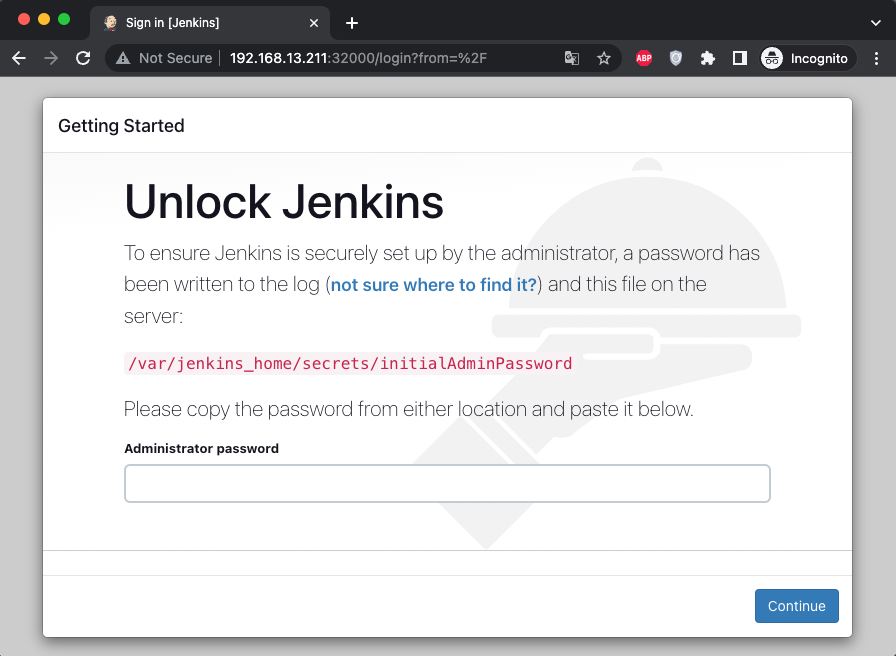Reload the Jenkins login page
The image size is (896, 656).
83,58
